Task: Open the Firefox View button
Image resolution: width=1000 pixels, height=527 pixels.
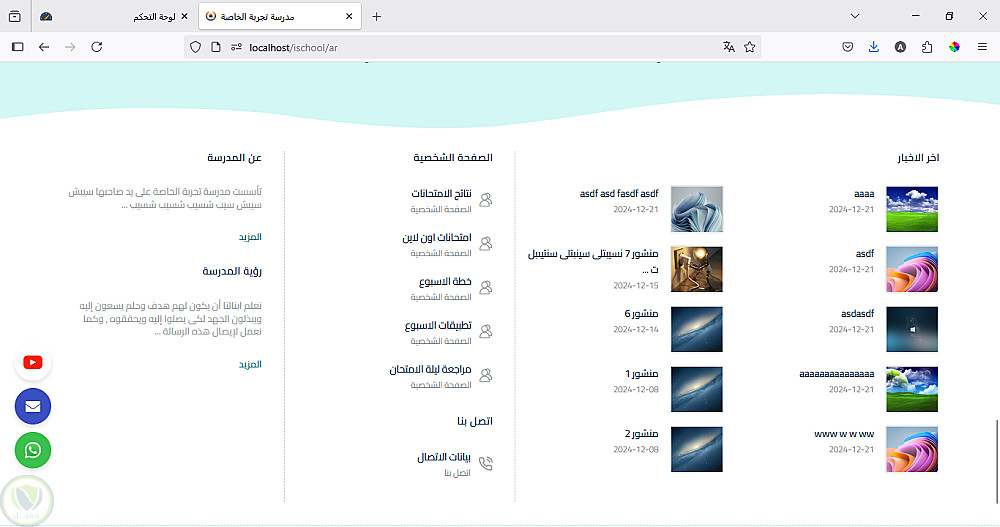Action: click(15, 17)
